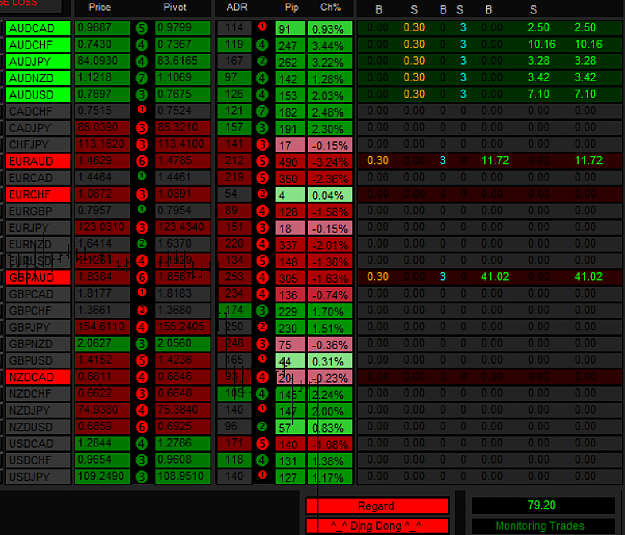
Task: Click the 3.44% change cell
Action: click(330, 45)
